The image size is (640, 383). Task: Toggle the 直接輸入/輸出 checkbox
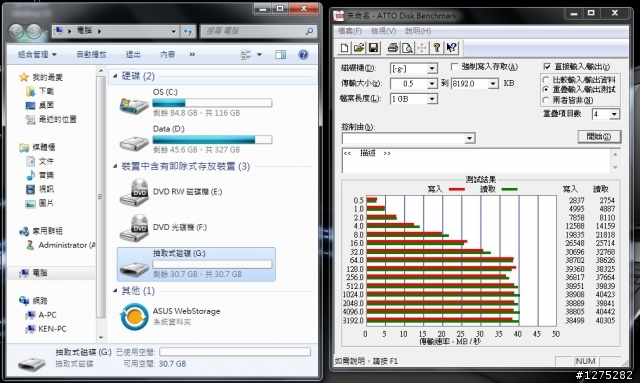pos(547,66)
